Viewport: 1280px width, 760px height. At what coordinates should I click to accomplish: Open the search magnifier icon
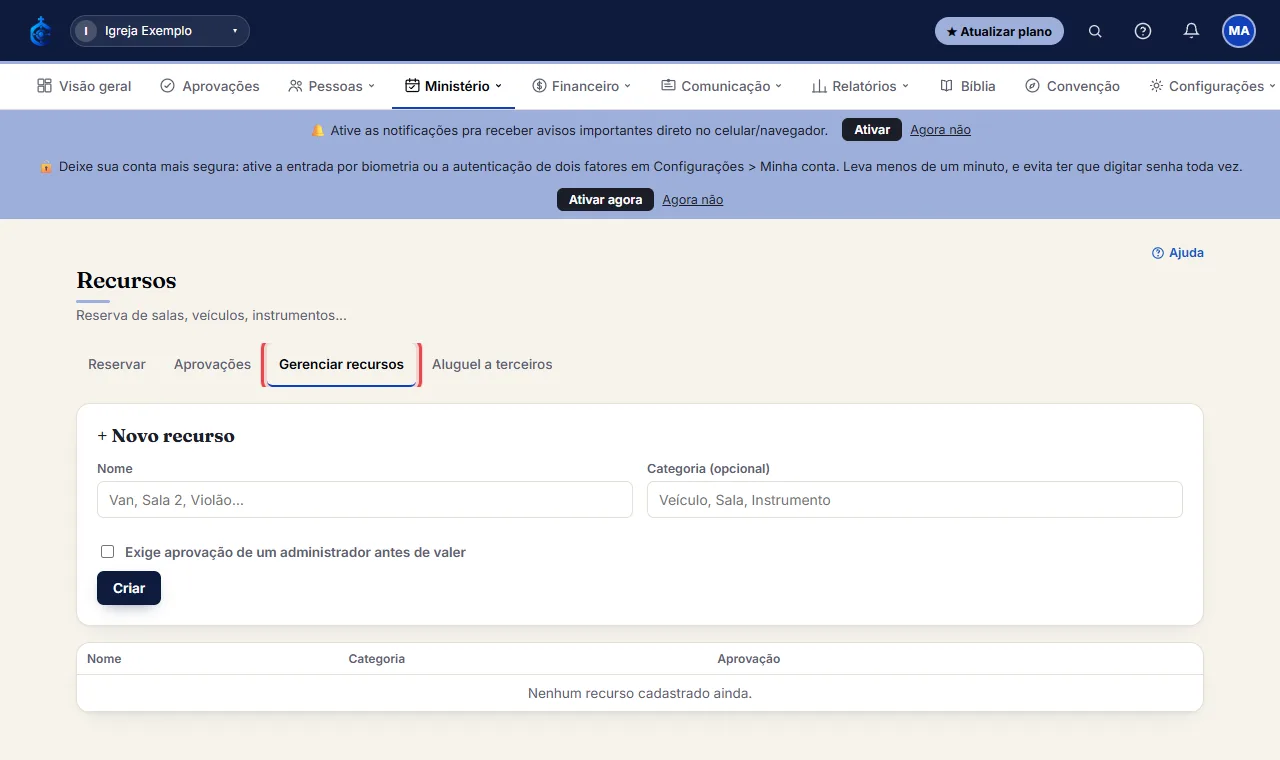1095,31
